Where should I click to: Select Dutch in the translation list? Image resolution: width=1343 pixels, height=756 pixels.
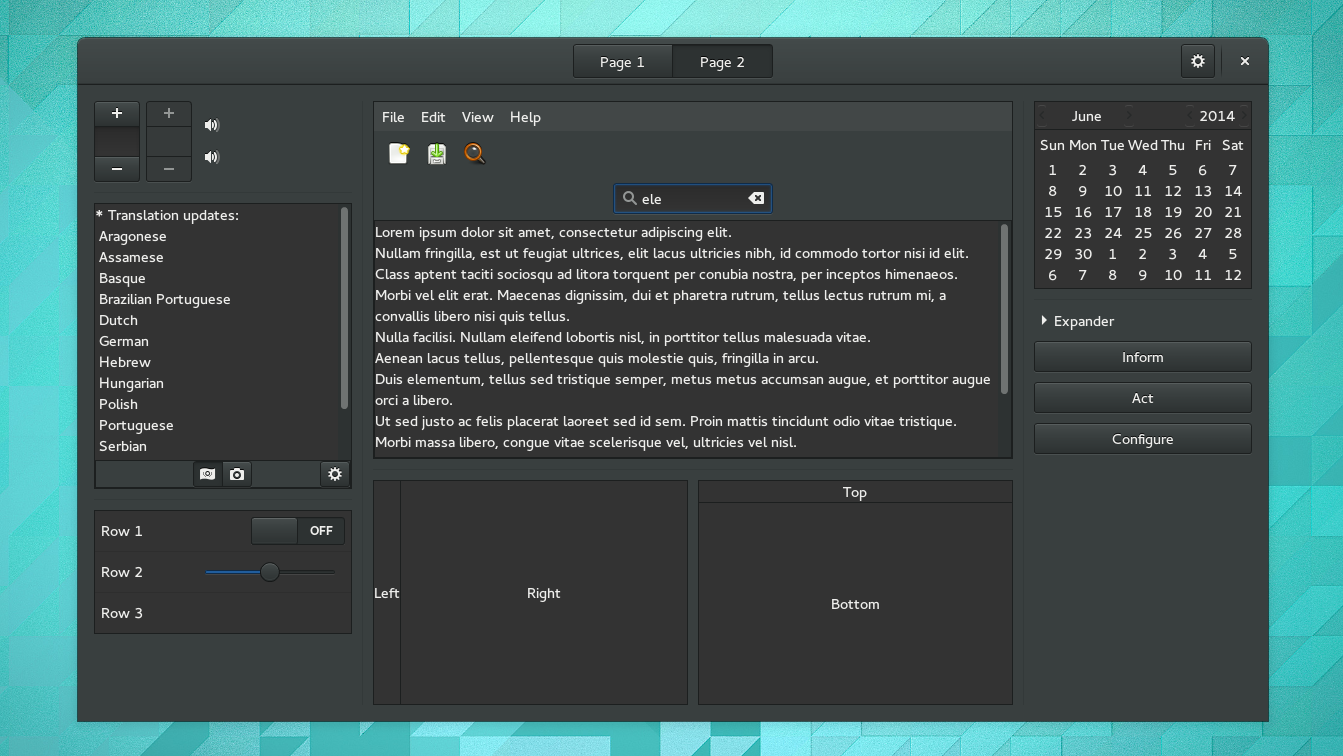(118, 320)
